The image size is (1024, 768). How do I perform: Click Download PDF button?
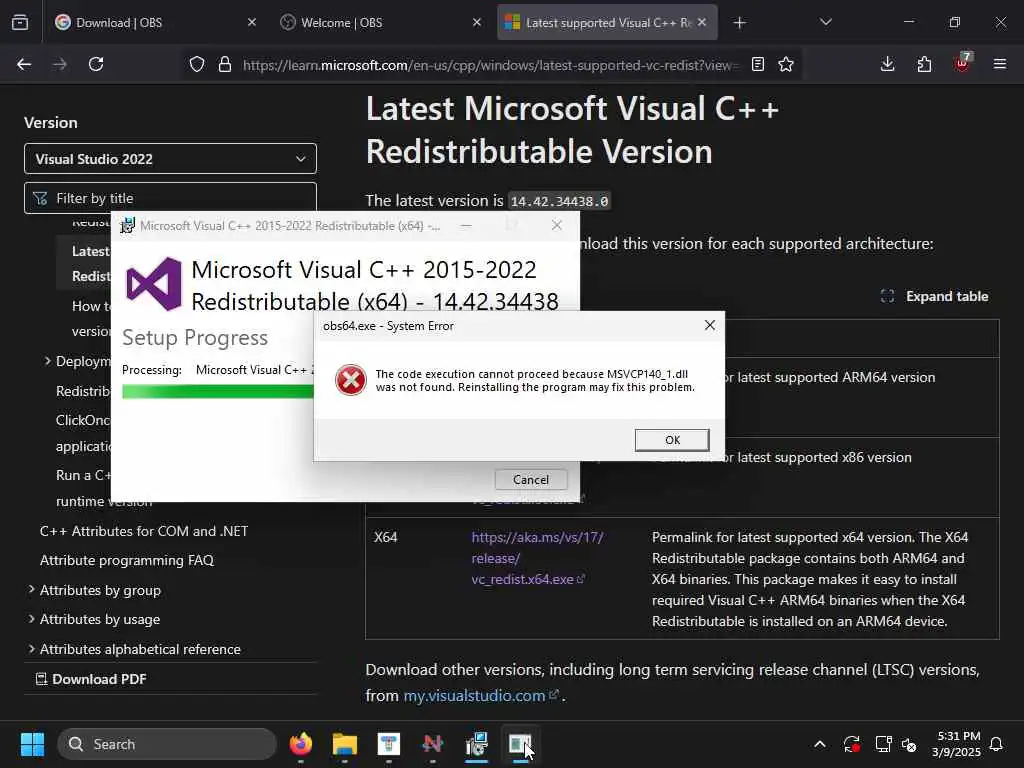91,679
